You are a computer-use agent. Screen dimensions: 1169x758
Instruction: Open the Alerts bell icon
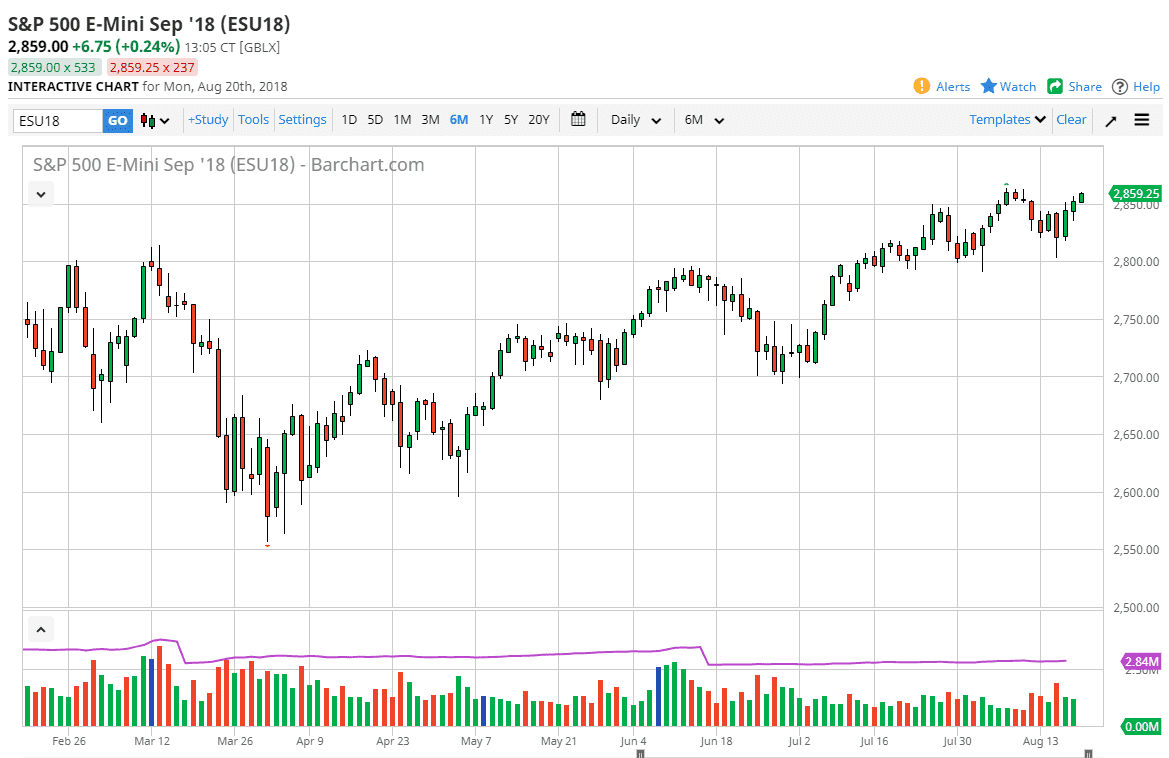coord(922,86)
